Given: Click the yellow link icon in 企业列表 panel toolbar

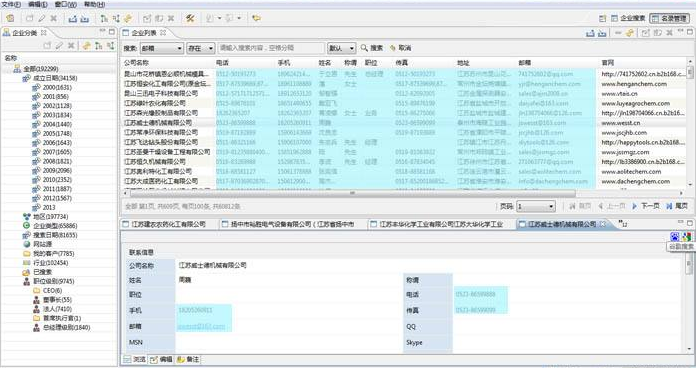Looking at the screenshot, I should [x=629, y=33].
